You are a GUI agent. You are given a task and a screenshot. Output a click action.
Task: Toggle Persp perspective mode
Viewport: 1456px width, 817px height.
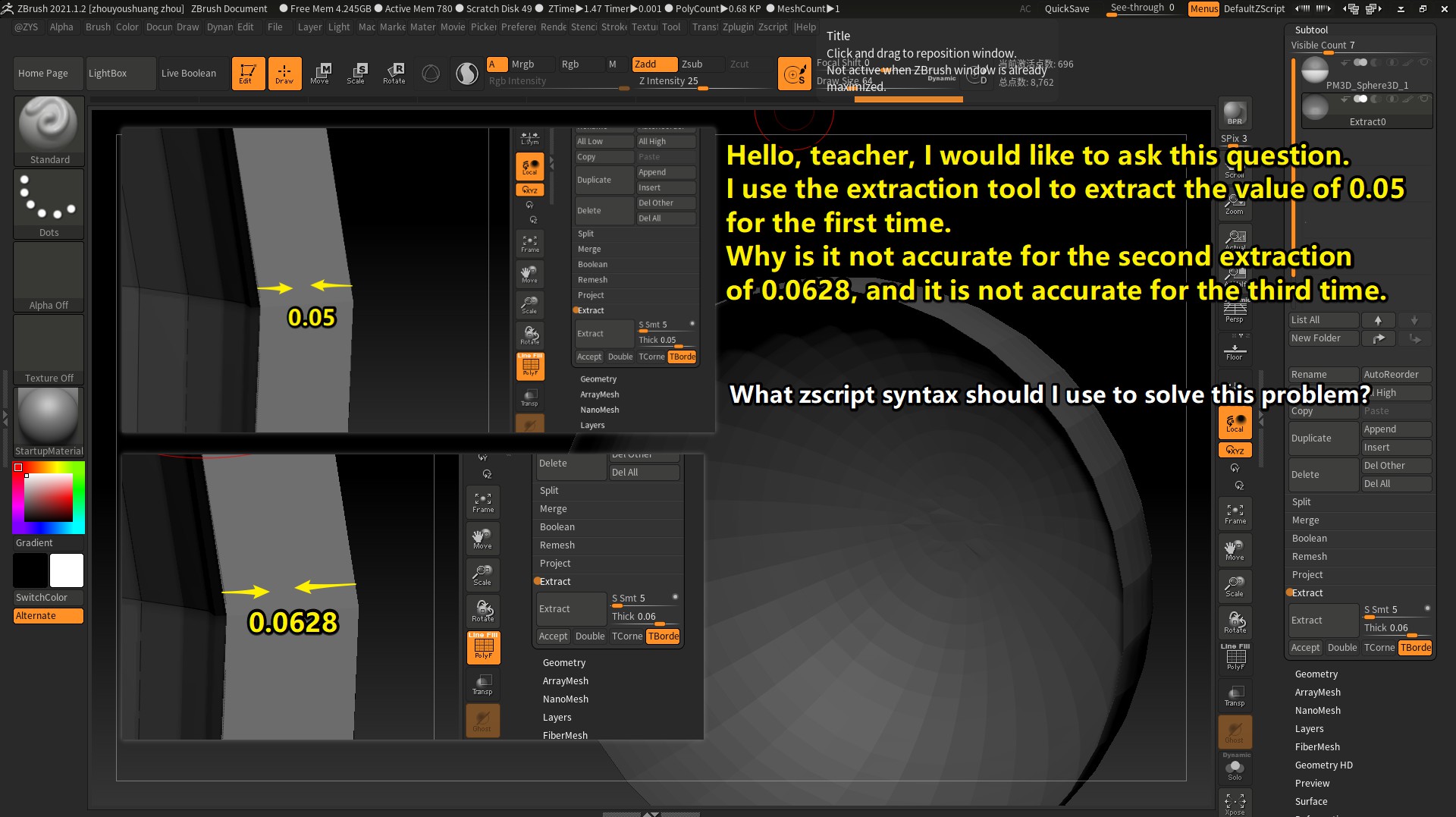click(x=1235, y=311)
